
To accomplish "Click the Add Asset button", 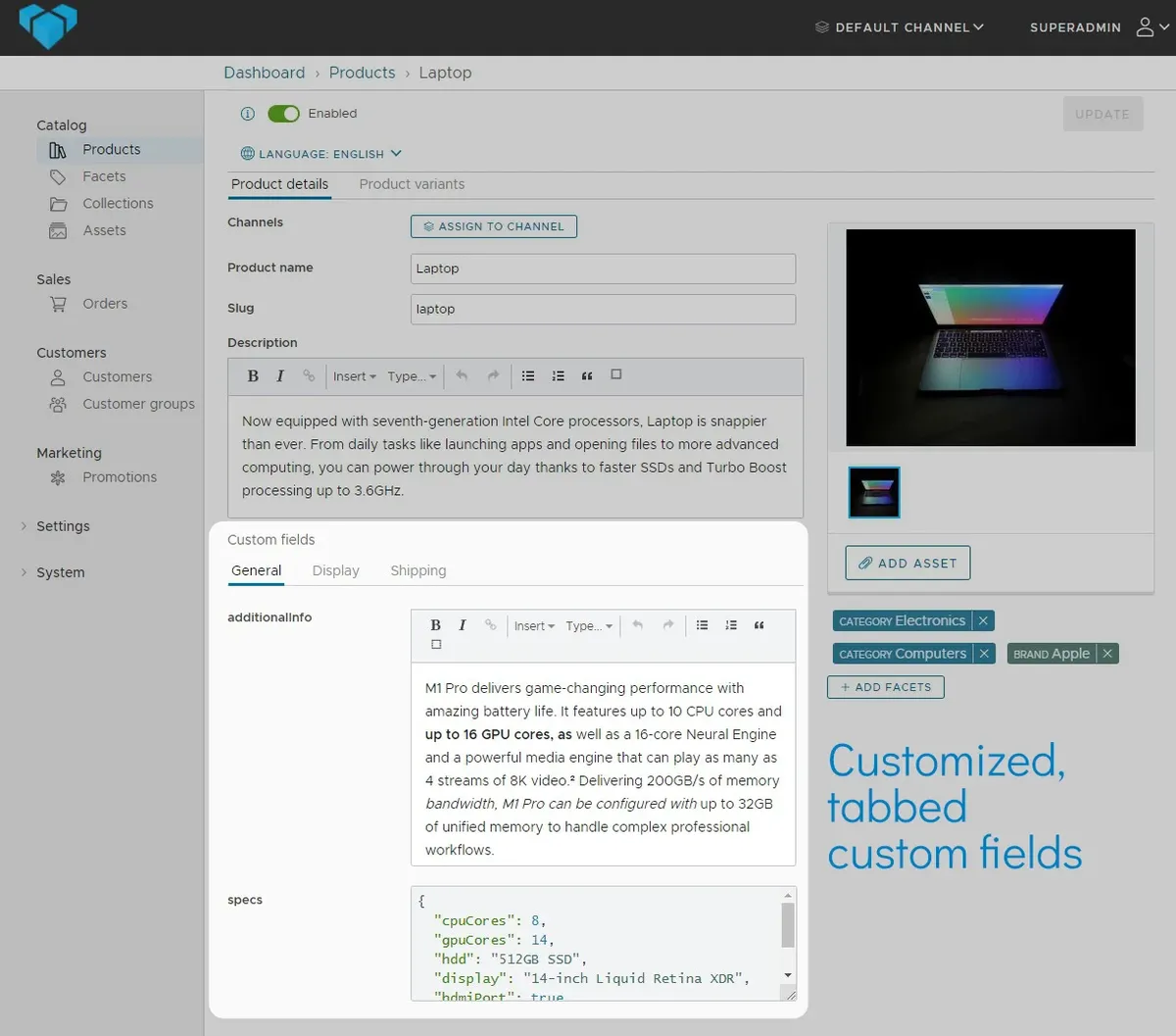I will click(x=907, y=564).
